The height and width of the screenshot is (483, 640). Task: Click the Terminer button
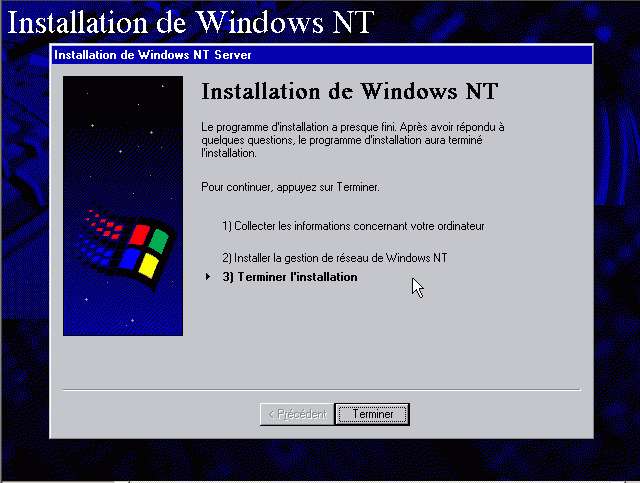tap(372, 414)
